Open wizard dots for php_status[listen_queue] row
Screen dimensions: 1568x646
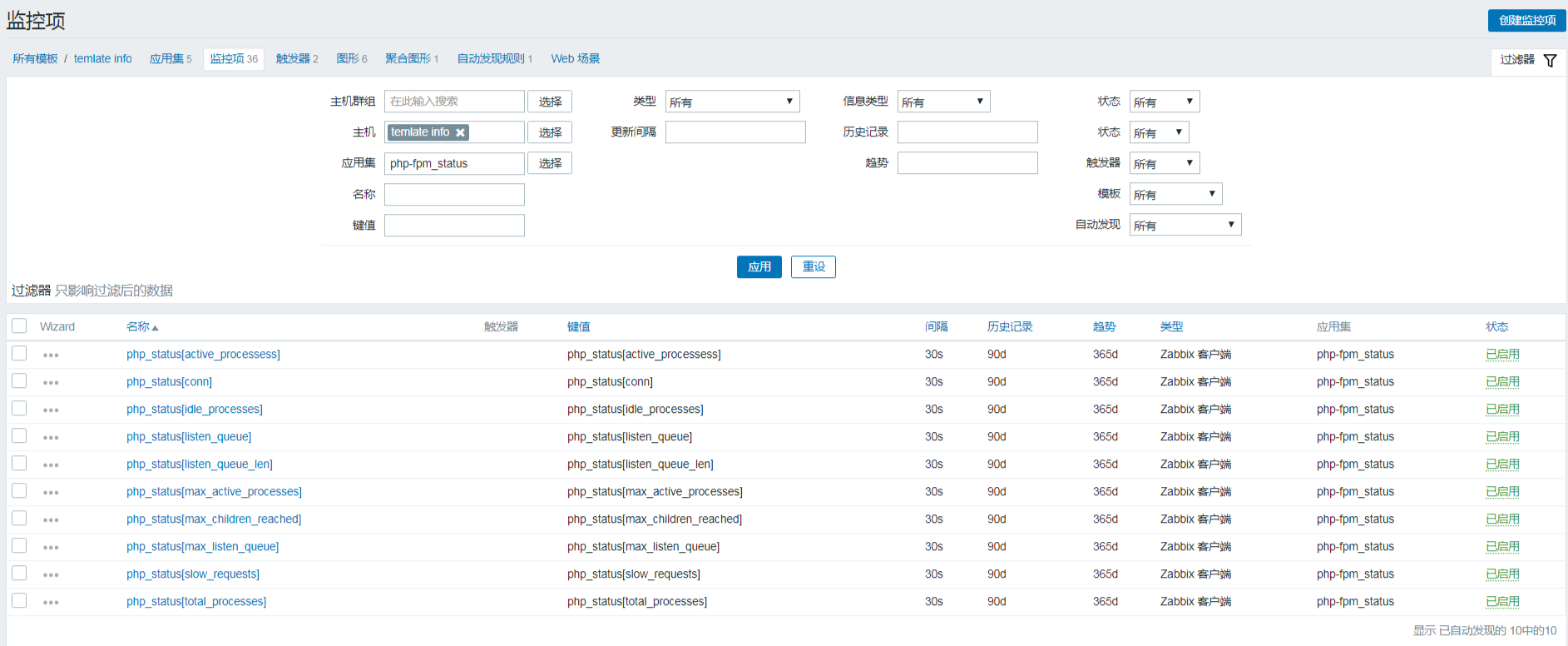(x=51, y=438)
